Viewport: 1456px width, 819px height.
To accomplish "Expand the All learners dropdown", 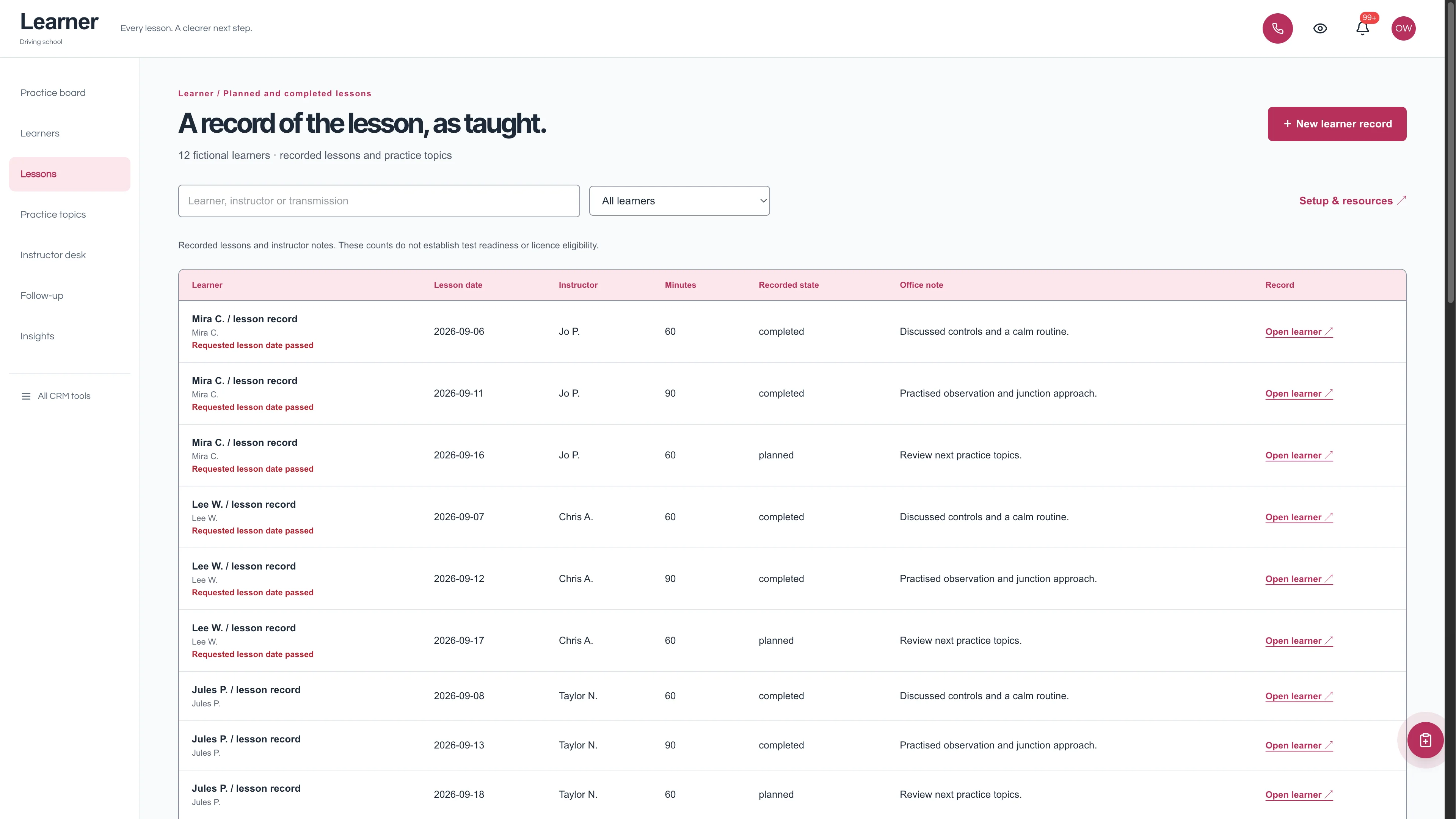I will [679, 201].
